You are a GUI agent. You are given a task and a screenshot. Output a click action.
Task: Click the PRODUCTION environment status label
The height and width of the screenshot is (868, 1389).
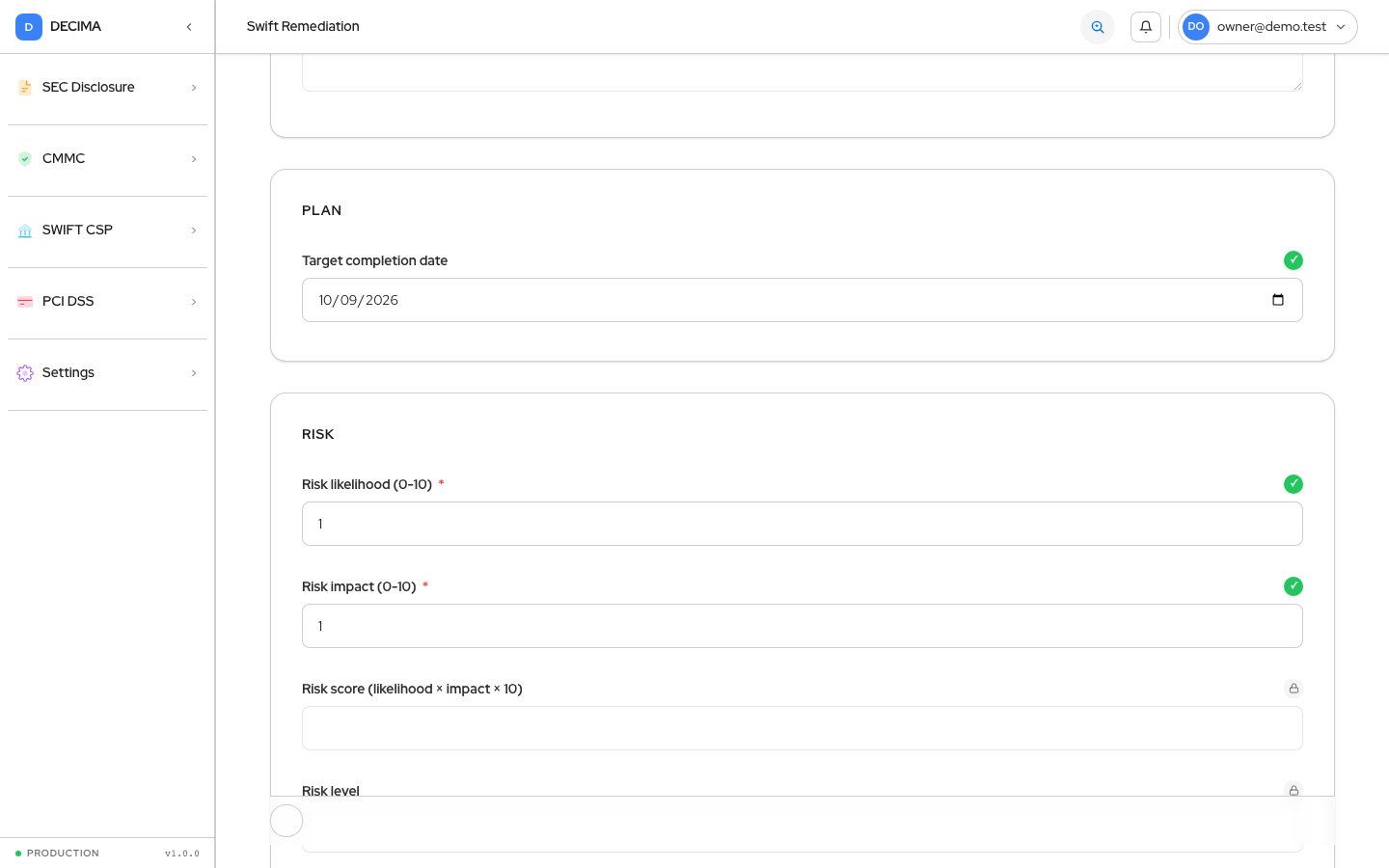63,854
